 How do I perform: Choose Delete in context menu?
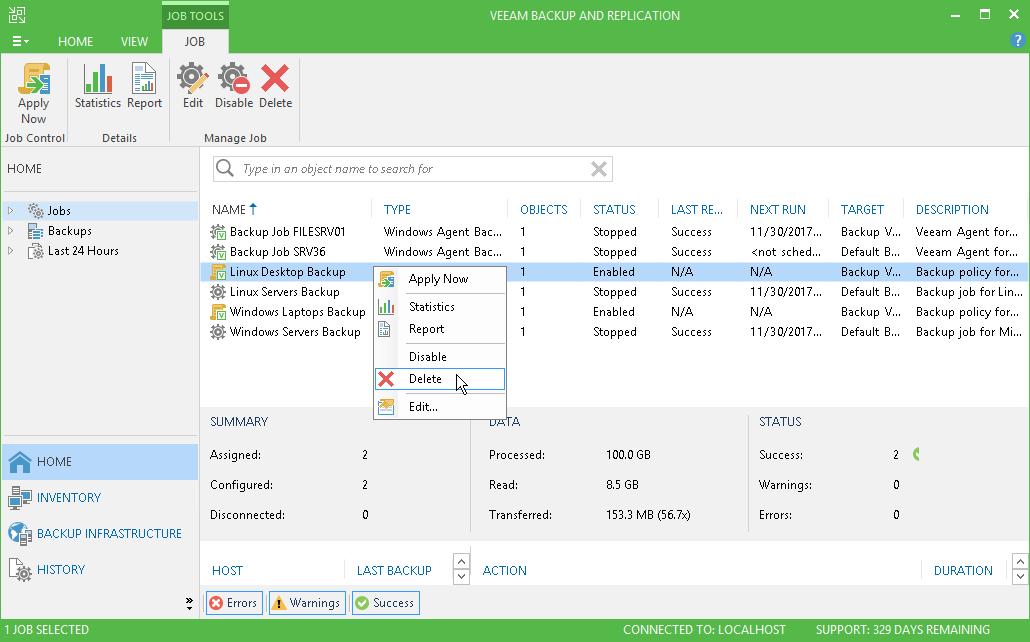click(x=440, y=378)
